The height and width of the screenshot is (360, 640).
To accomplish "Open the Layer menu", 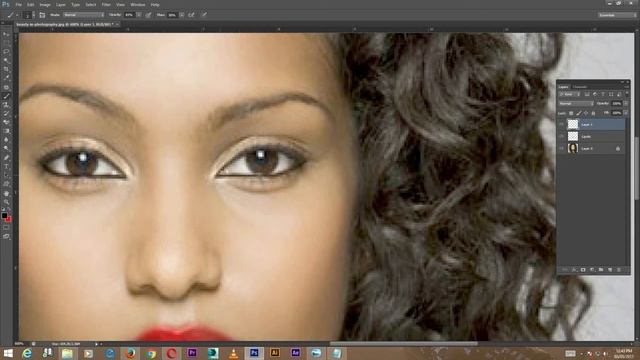I will coord(60,4).
